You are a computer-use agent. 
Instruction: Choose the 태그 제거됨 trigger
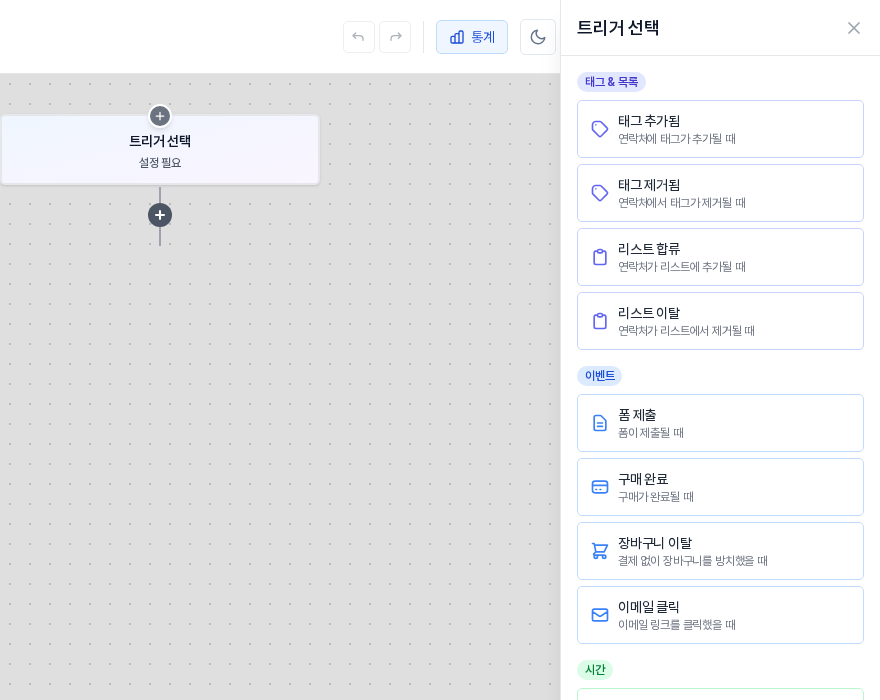point(720,193)
